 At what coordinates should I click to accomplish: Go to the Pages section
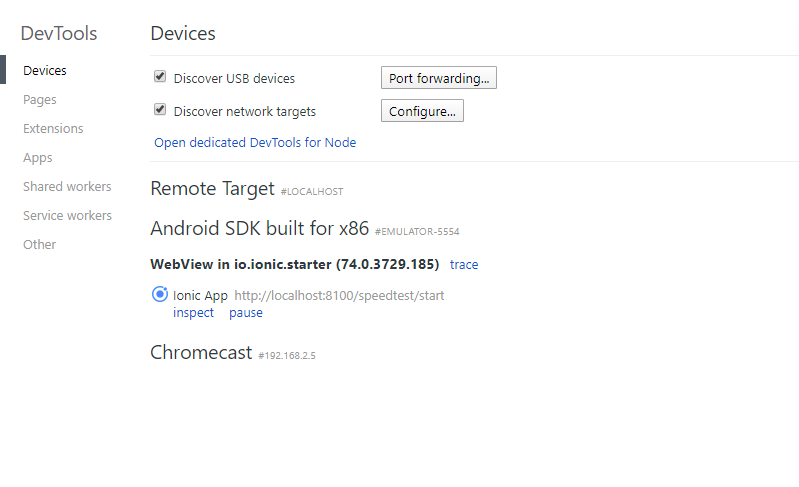(x=40, y=100)
